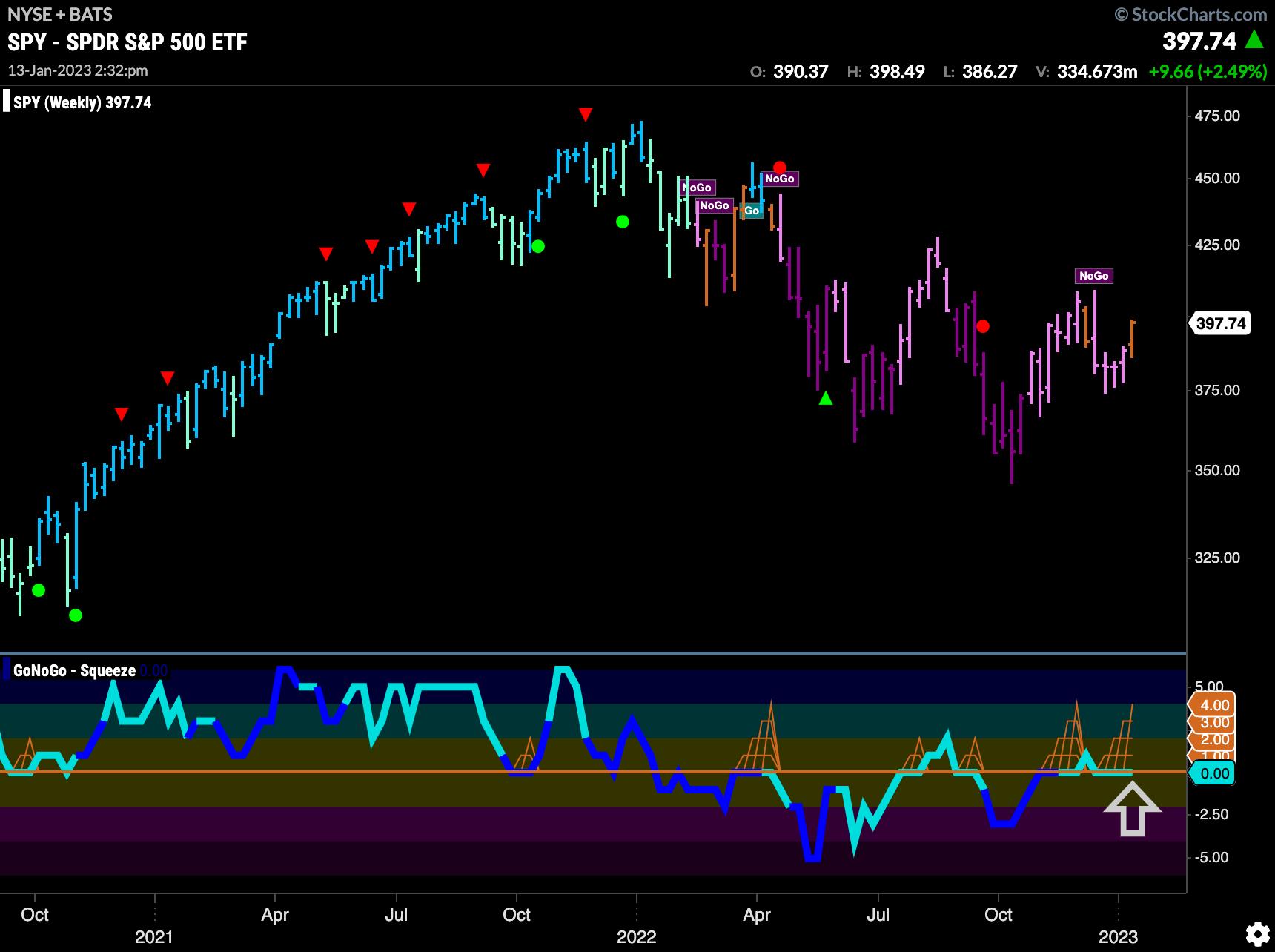Image resolution: width=1275 pixels, height=952 pixels.
Task: Click the topmost red down-triangle near 475
Action: [586, 114]
